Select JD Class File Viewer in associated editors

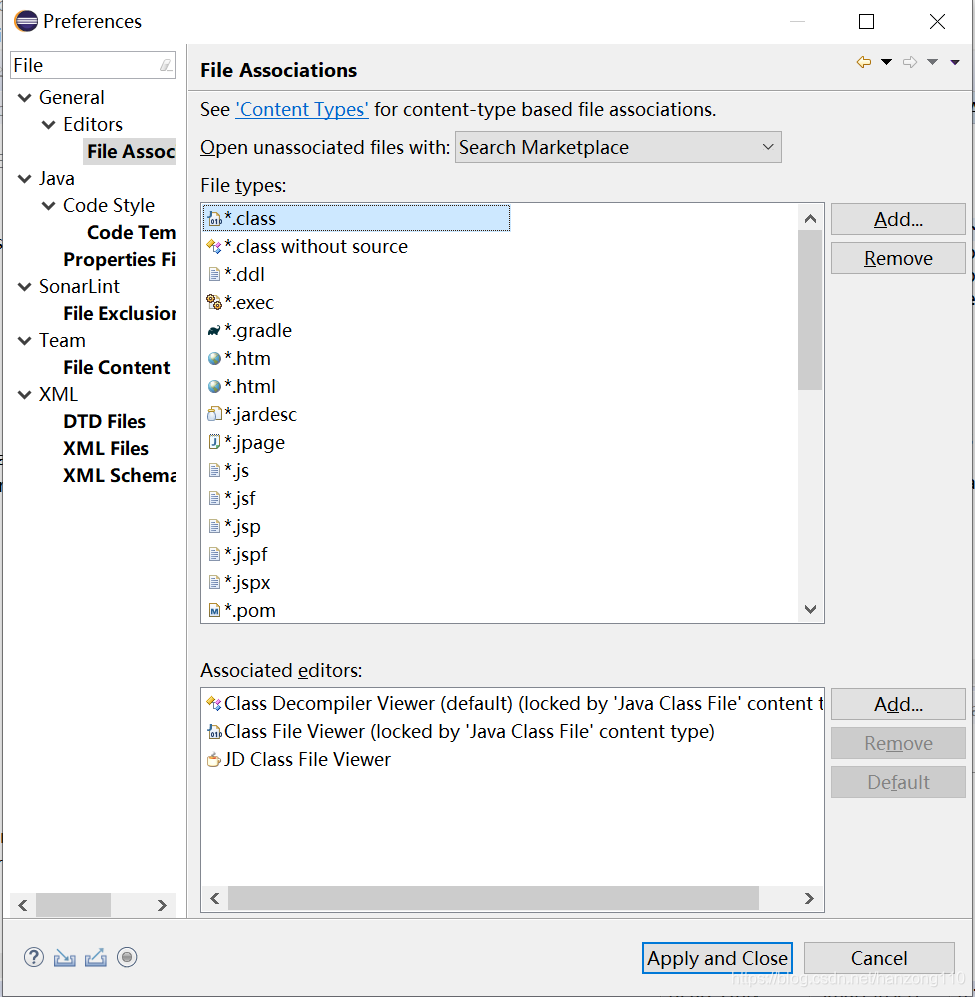287,759
